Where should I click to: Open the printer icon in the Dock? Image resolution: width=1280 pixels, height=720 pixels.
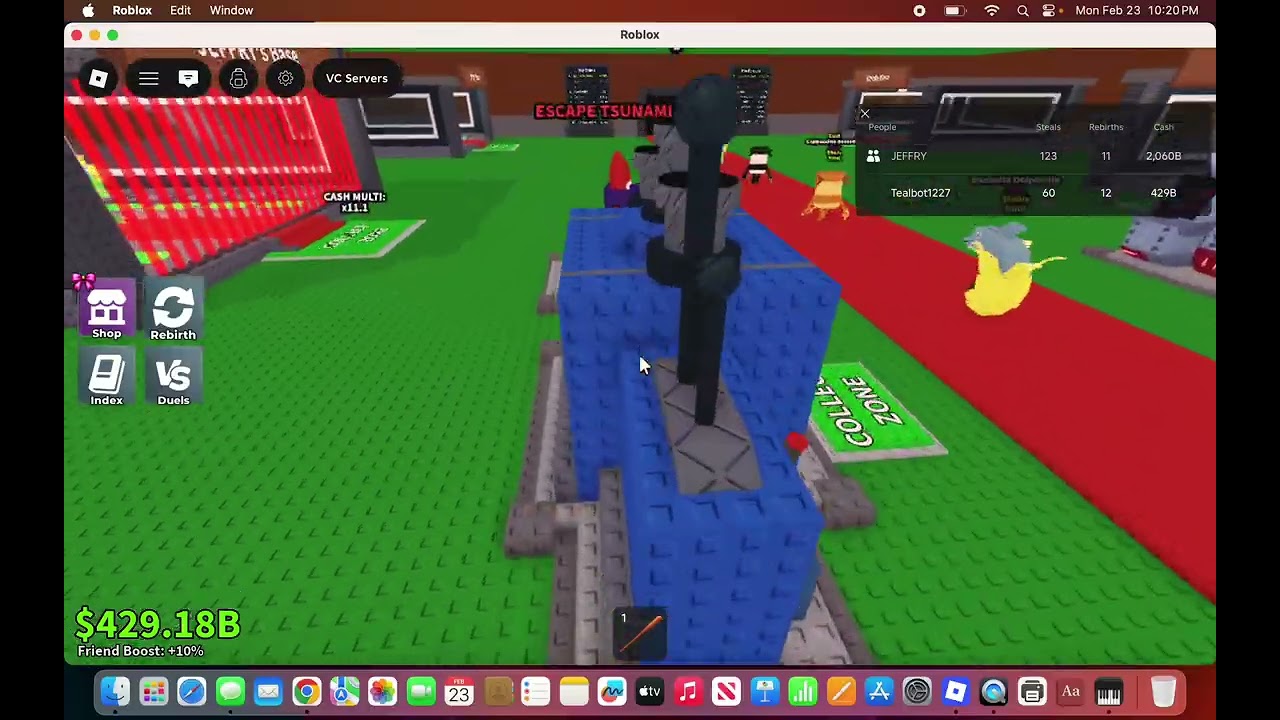[x=1032, y=691]
